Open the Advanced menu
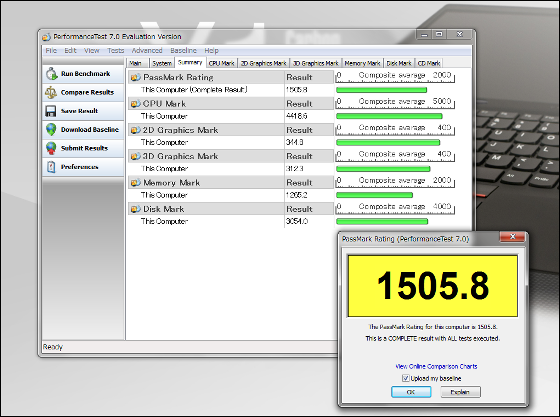 coord(147,50)
